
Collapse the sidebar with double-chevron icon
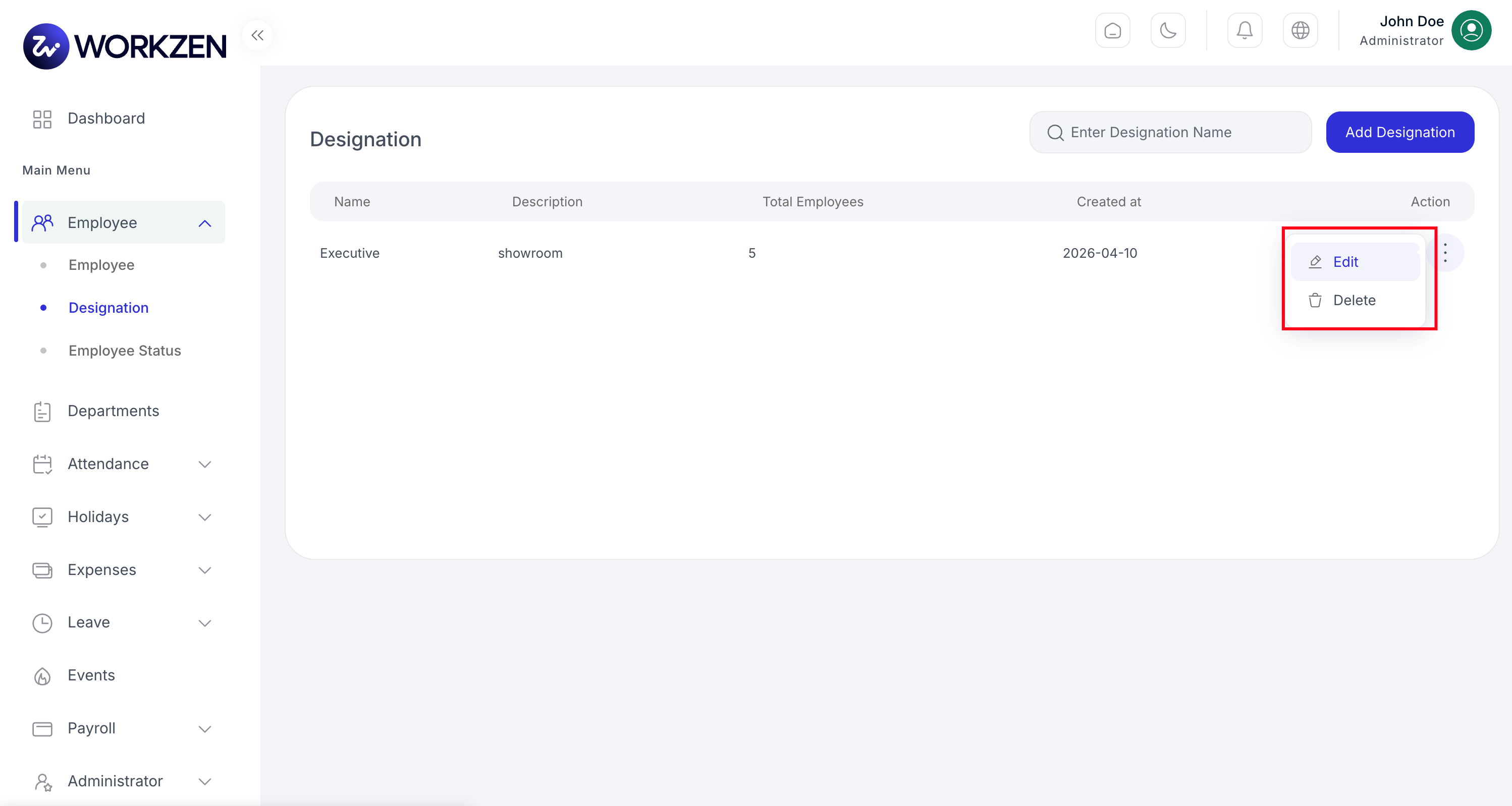click(x=257, y=35)
